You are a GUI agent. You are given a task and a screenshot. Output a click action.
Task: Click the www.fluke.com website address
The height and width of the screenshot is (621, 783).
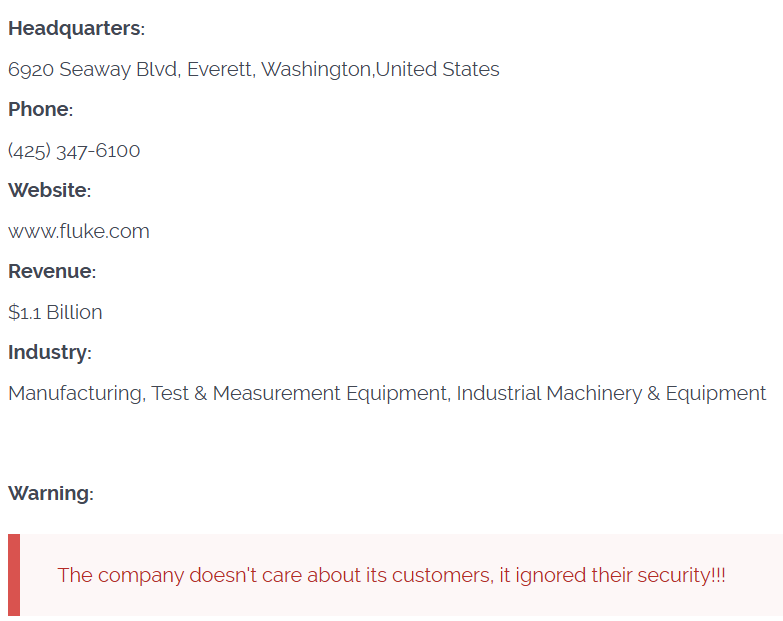click(79, 231)
